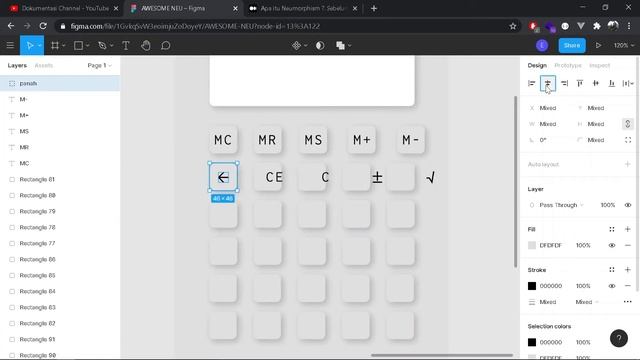This screenshot has height=360, width=640.
Task: Expand Move tool options arrow
Action: tap(40, 46)
